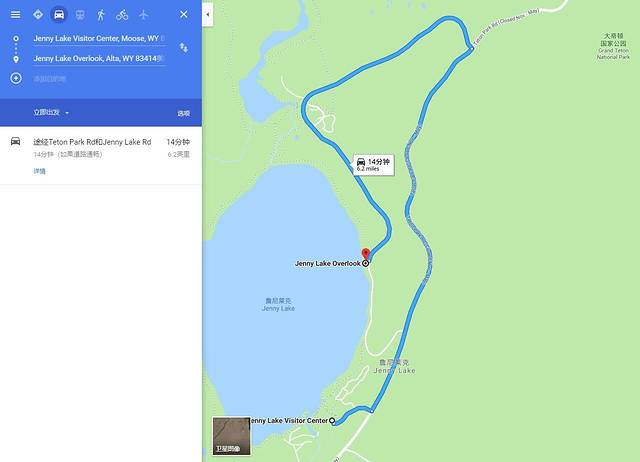Open the leave now time dropdown
640x462 pixels.
click(51, 113)
